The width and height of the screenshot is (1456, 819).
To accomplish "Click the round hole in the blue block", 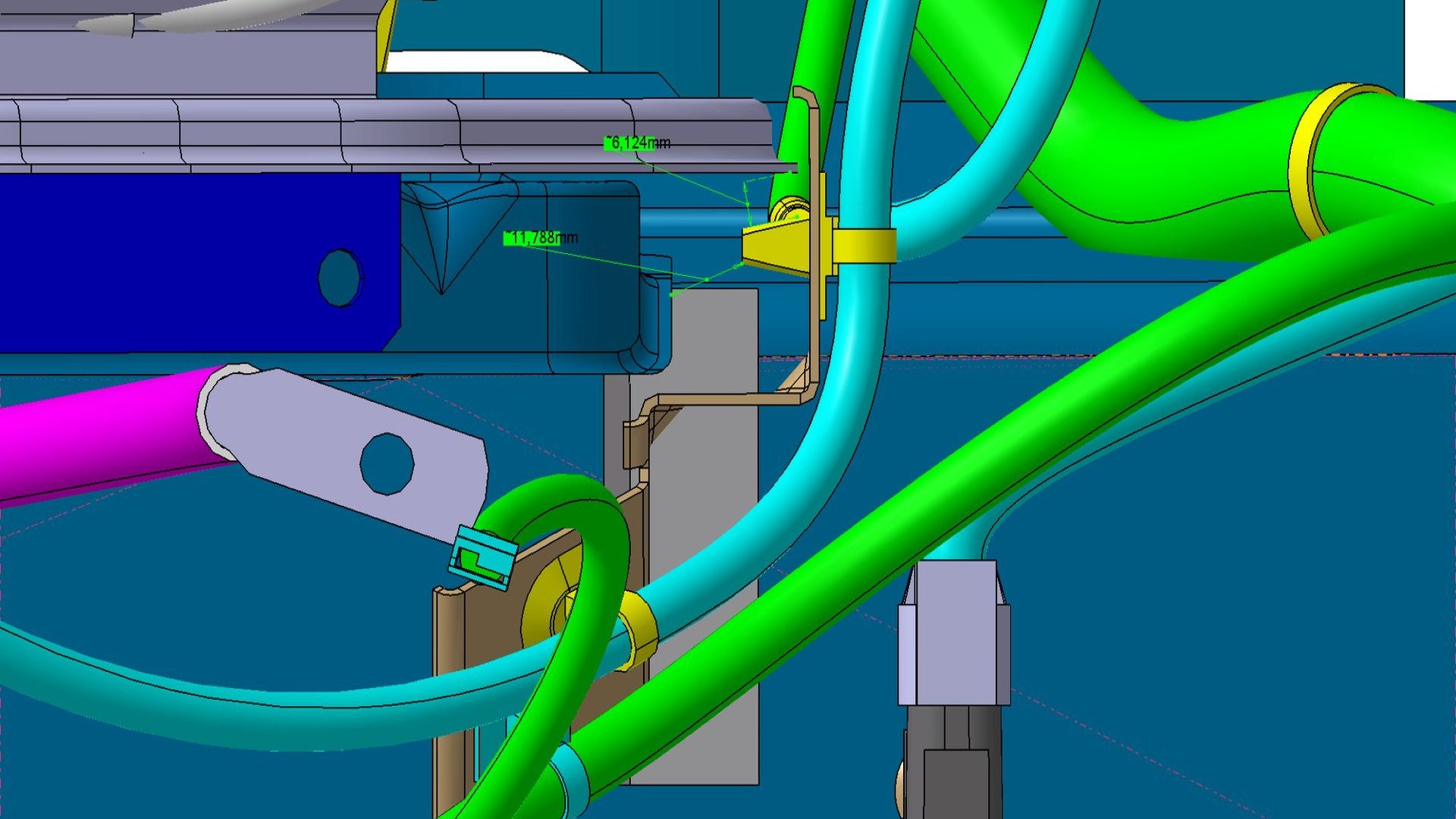I will coord(339,278).
